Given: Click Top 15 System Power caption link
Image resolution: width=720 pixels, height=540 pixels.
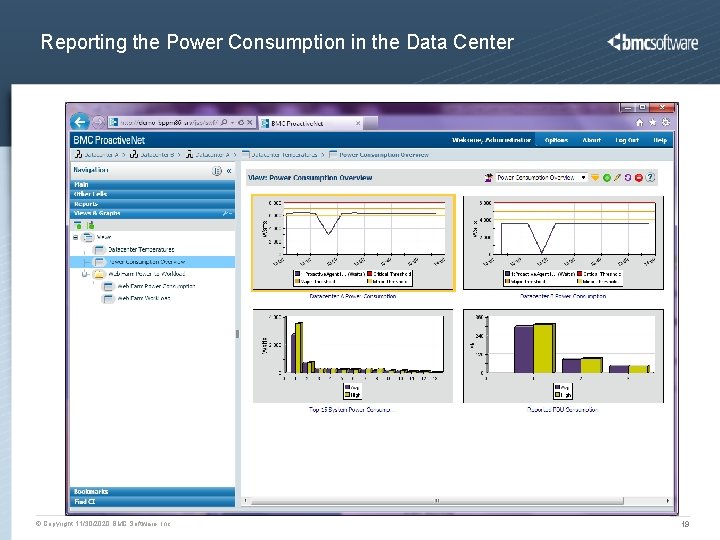Looking at the screenshot, I should point(352,410).
